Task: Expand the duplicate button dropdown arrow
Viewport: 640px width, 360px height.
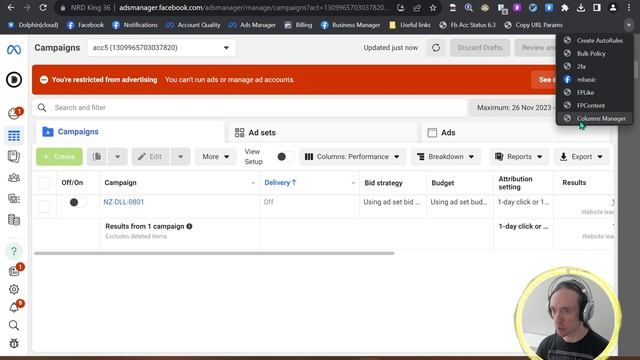Action: pyautogui.click(x=118, y=157)
